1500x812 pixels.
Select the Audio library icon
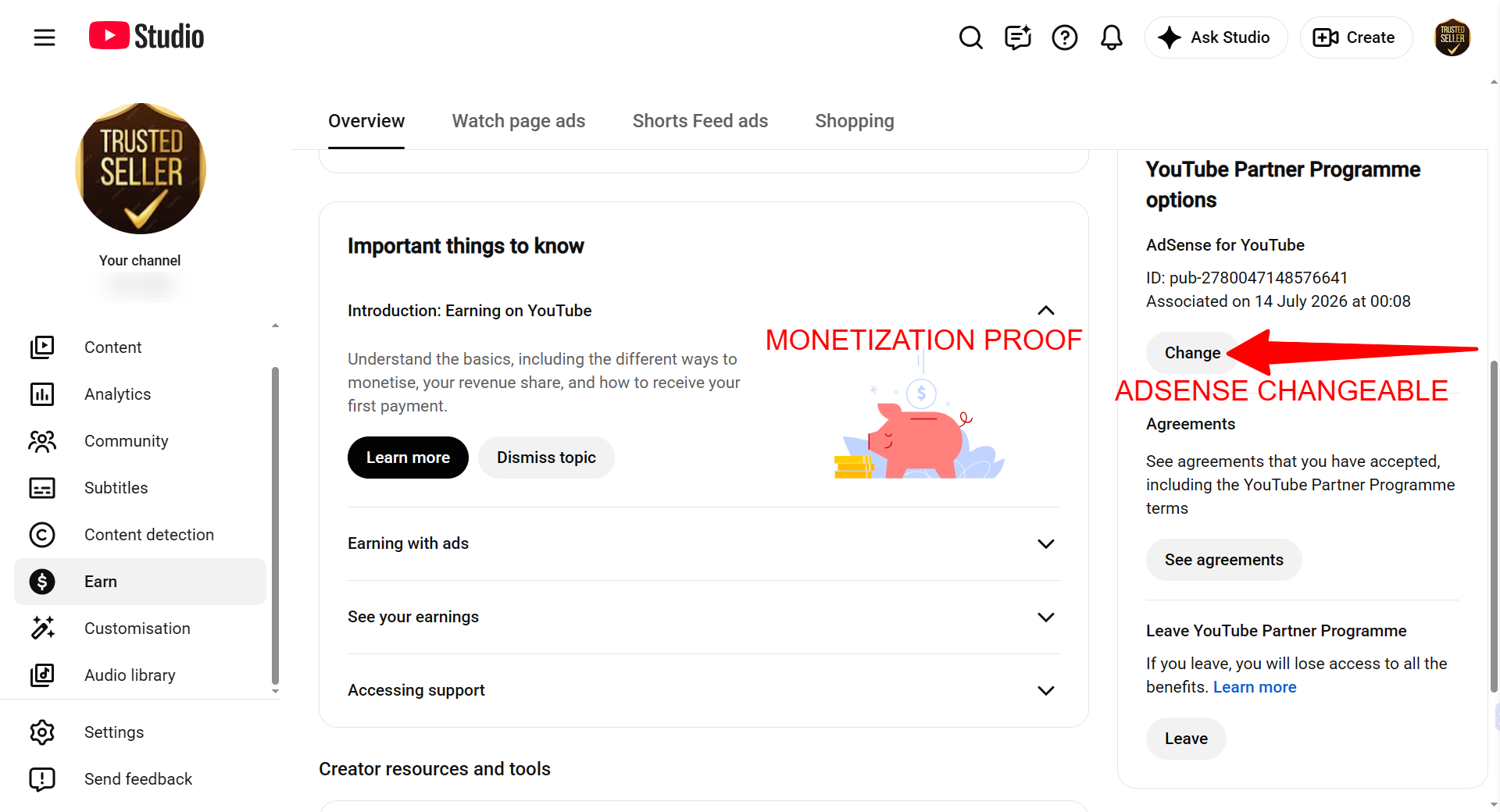42,675
